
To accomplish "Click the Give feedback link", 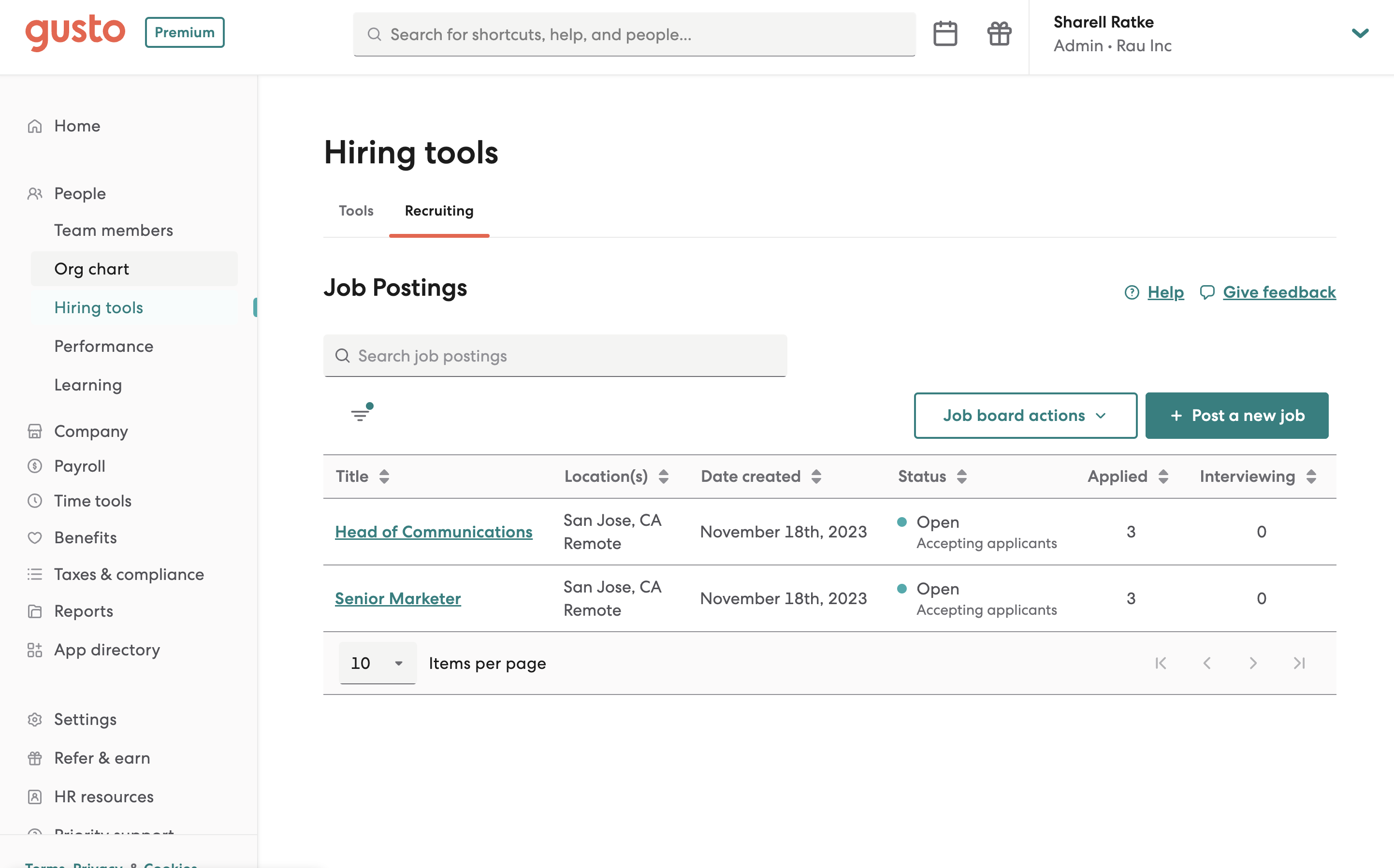I will [x=1279, y=292].
